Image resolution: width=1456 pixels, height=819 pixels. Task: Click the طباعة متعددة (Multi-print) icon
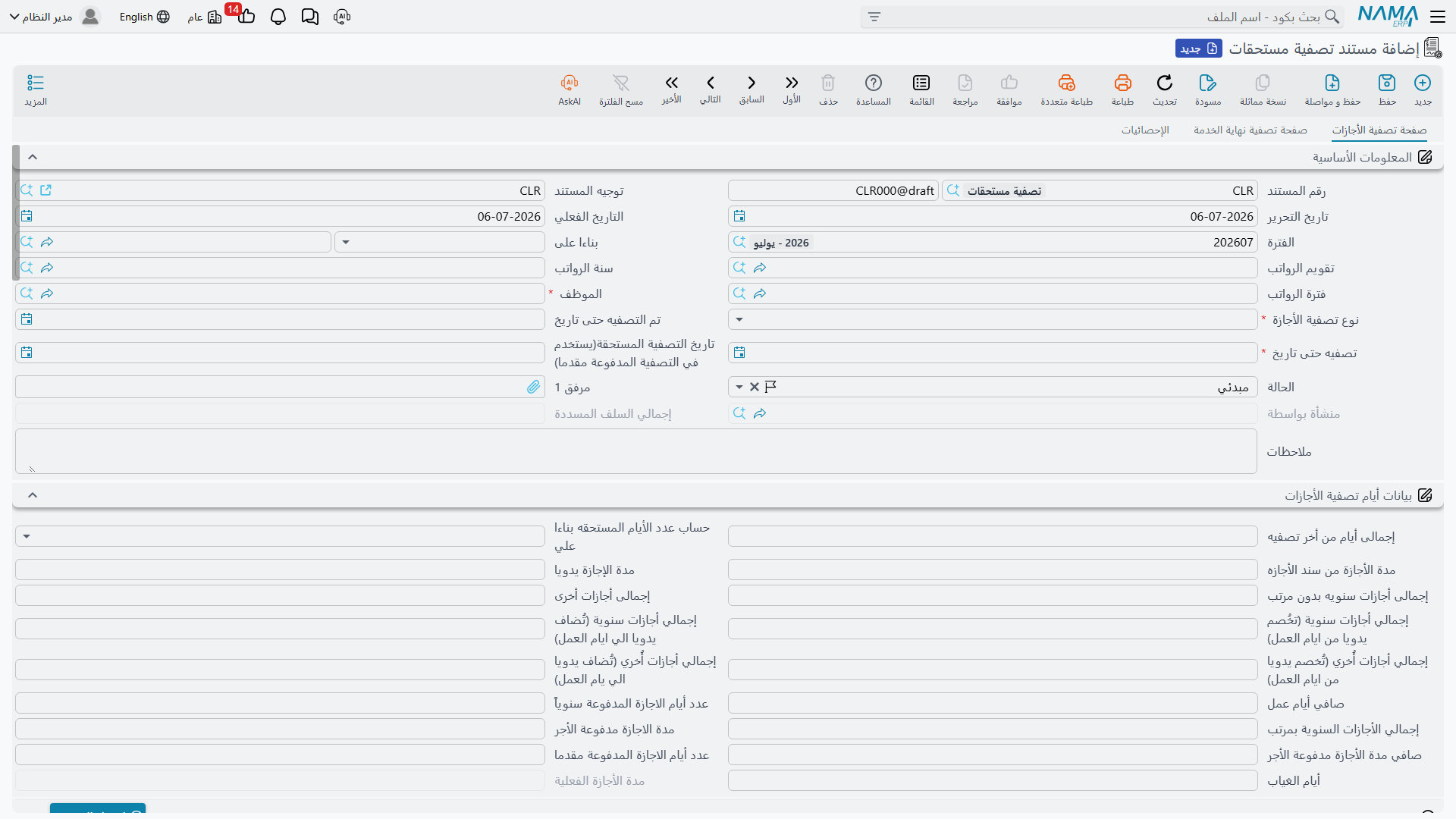[1066, 83]
